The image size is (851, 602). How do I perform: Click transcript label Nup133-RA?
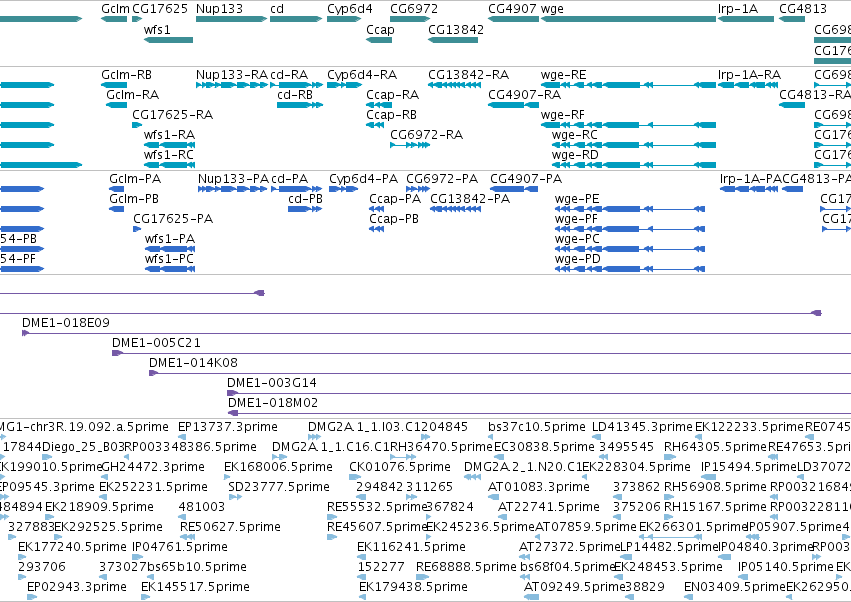(232, 75)
